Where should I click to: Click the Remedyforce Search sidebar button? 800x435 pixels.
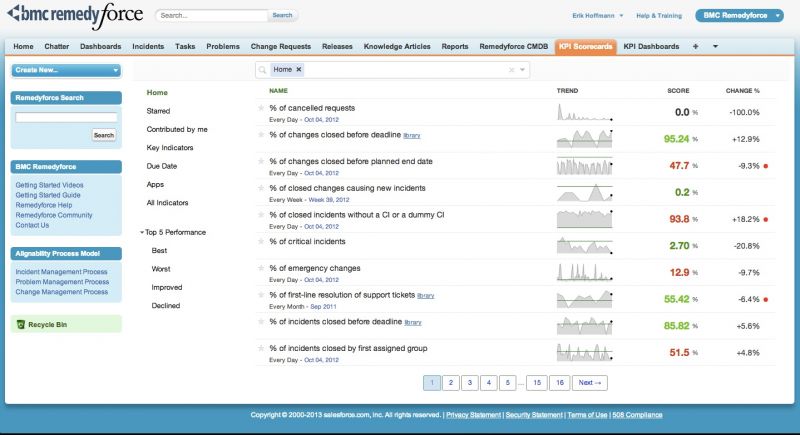click(x=104, y=135)
